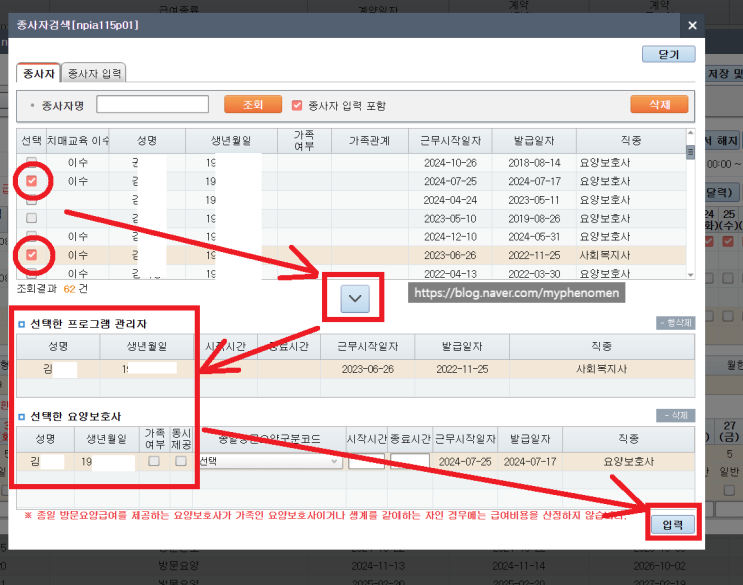Uncheck the 사회복지사 row dated 2023-06-26
Screen dimensions: 743x585
pyautogui.click(x=32, y=255)
